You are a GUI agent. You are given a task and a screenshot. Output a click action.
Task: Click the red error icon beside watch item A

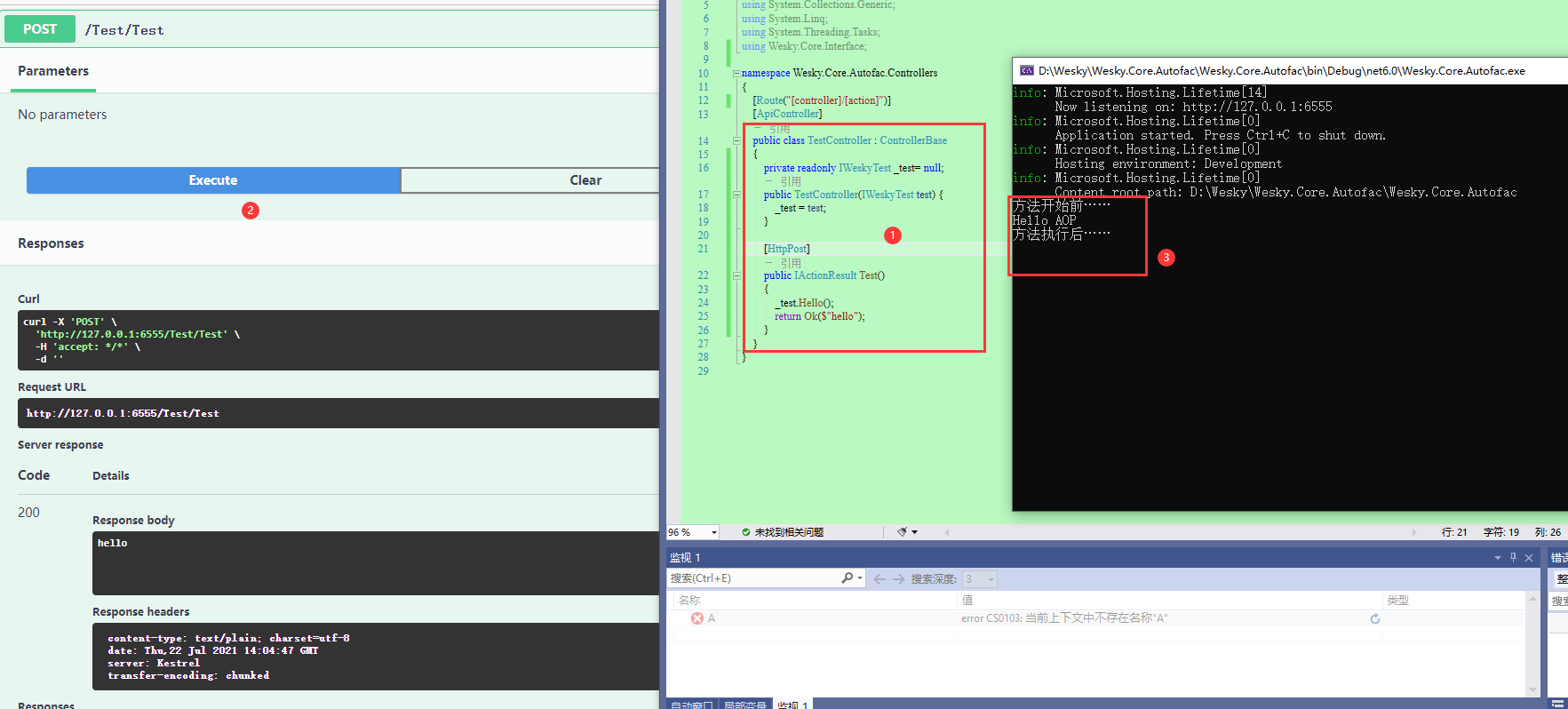tap(697, 618)
